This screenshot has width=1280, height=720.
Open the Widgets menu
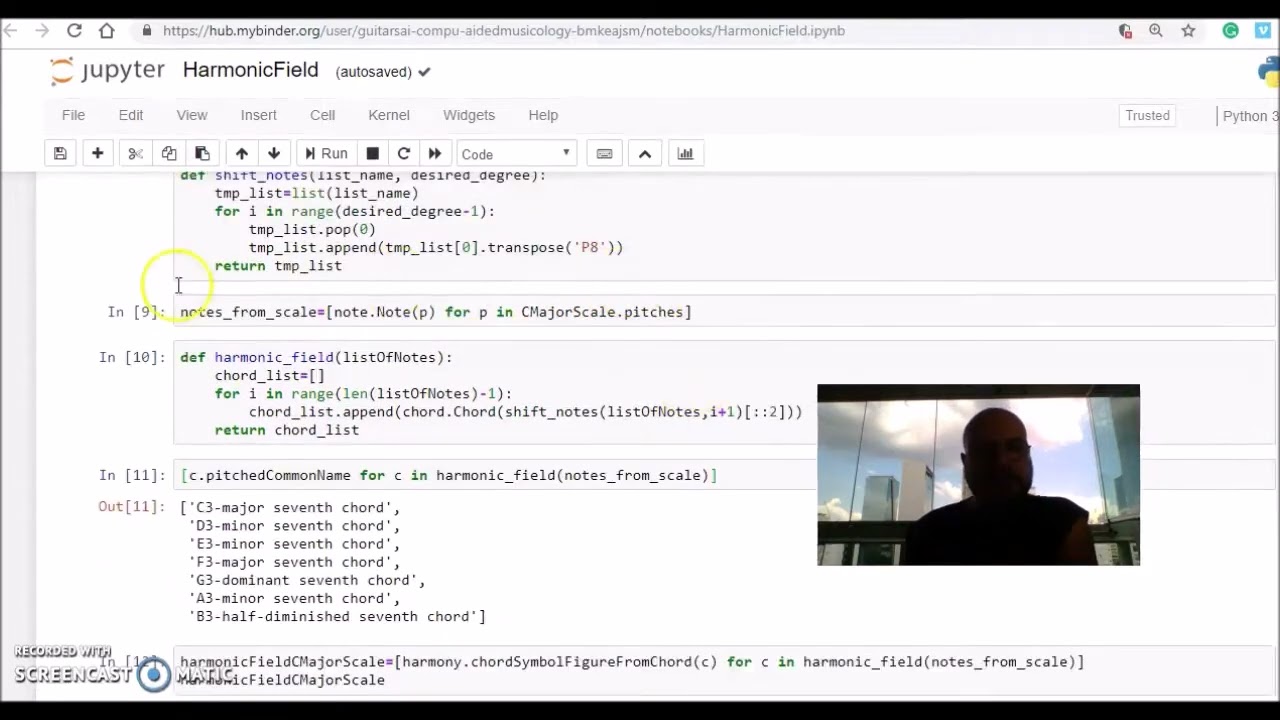(469, 115)
